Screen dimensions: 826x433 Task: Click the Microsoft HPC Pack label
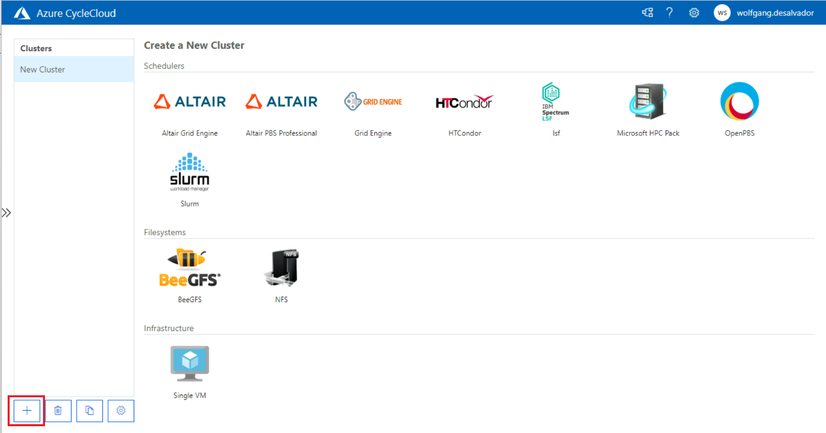click(648, 133)
